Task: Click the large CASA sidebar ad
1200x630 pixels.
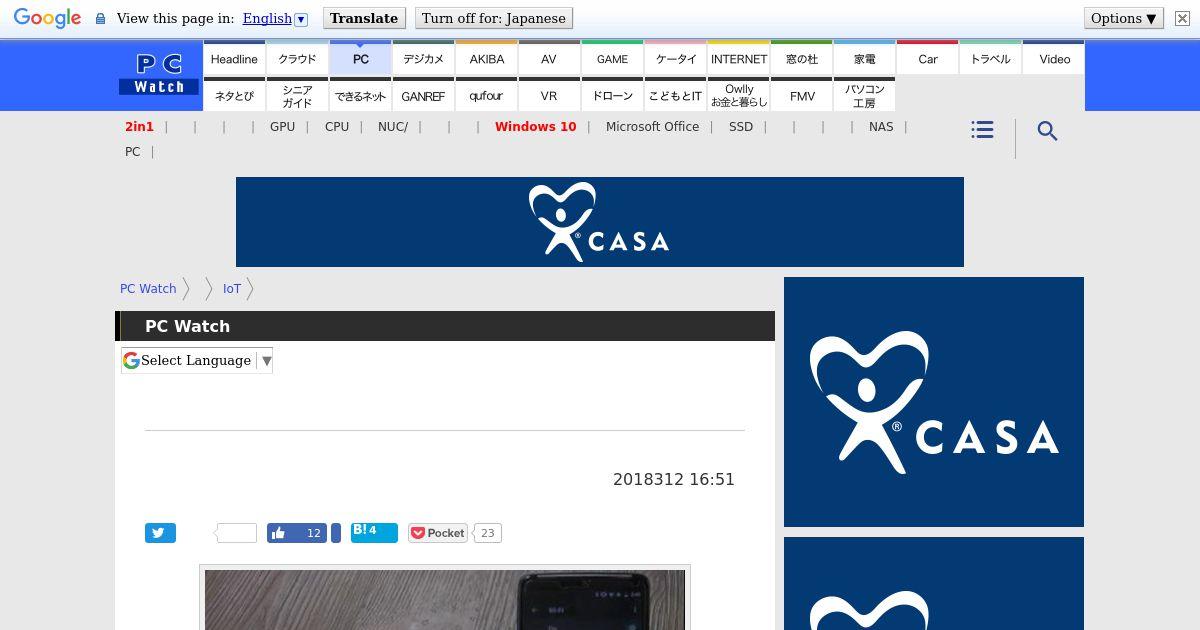Action: pyautogui.click(x=934, y=402)
